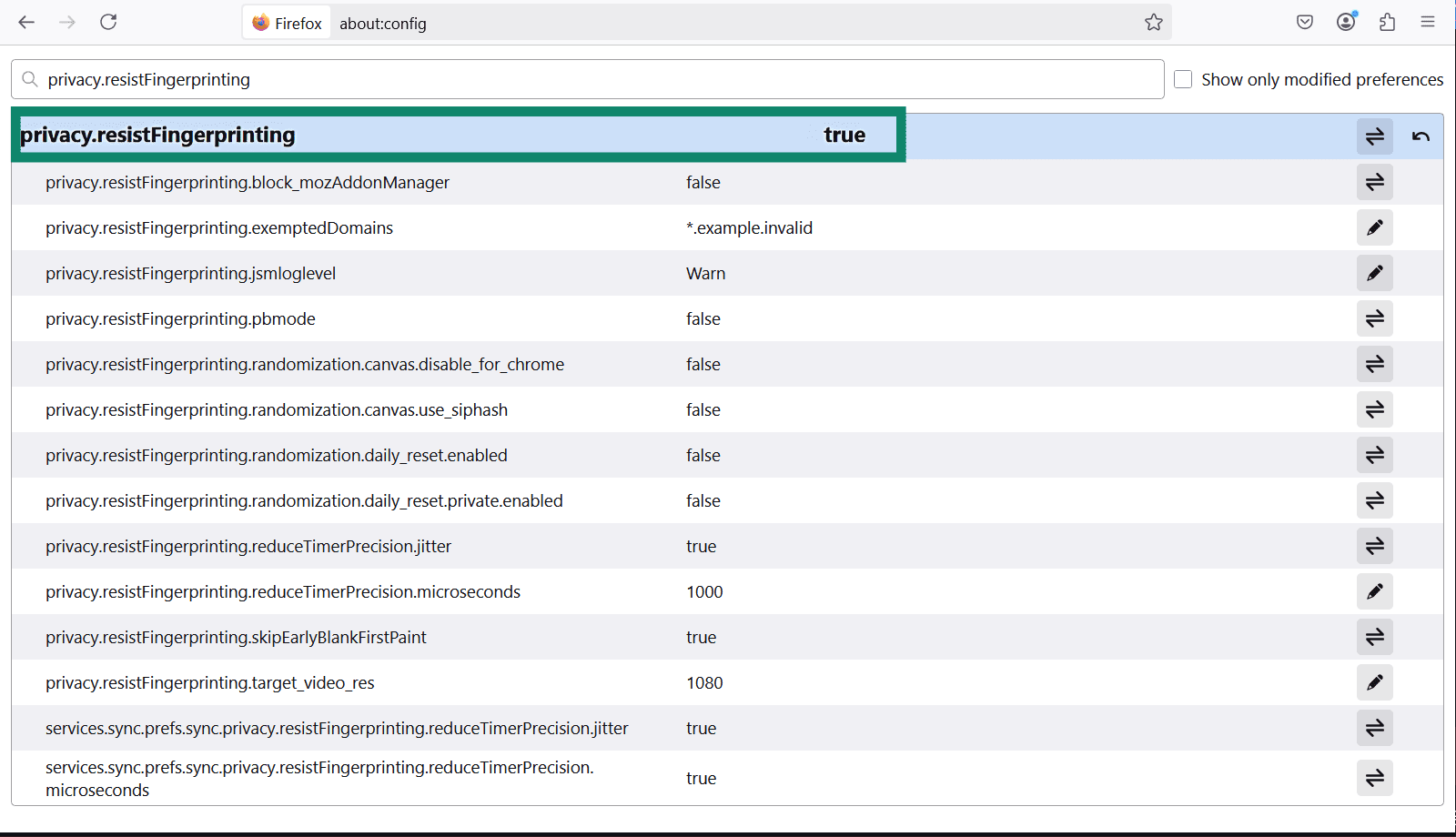This screenshot has width=1456, height=837.
Task: Edit exemptedDomains using the pencil icon
Action: pyautogui.click(x=1374, y=227)
